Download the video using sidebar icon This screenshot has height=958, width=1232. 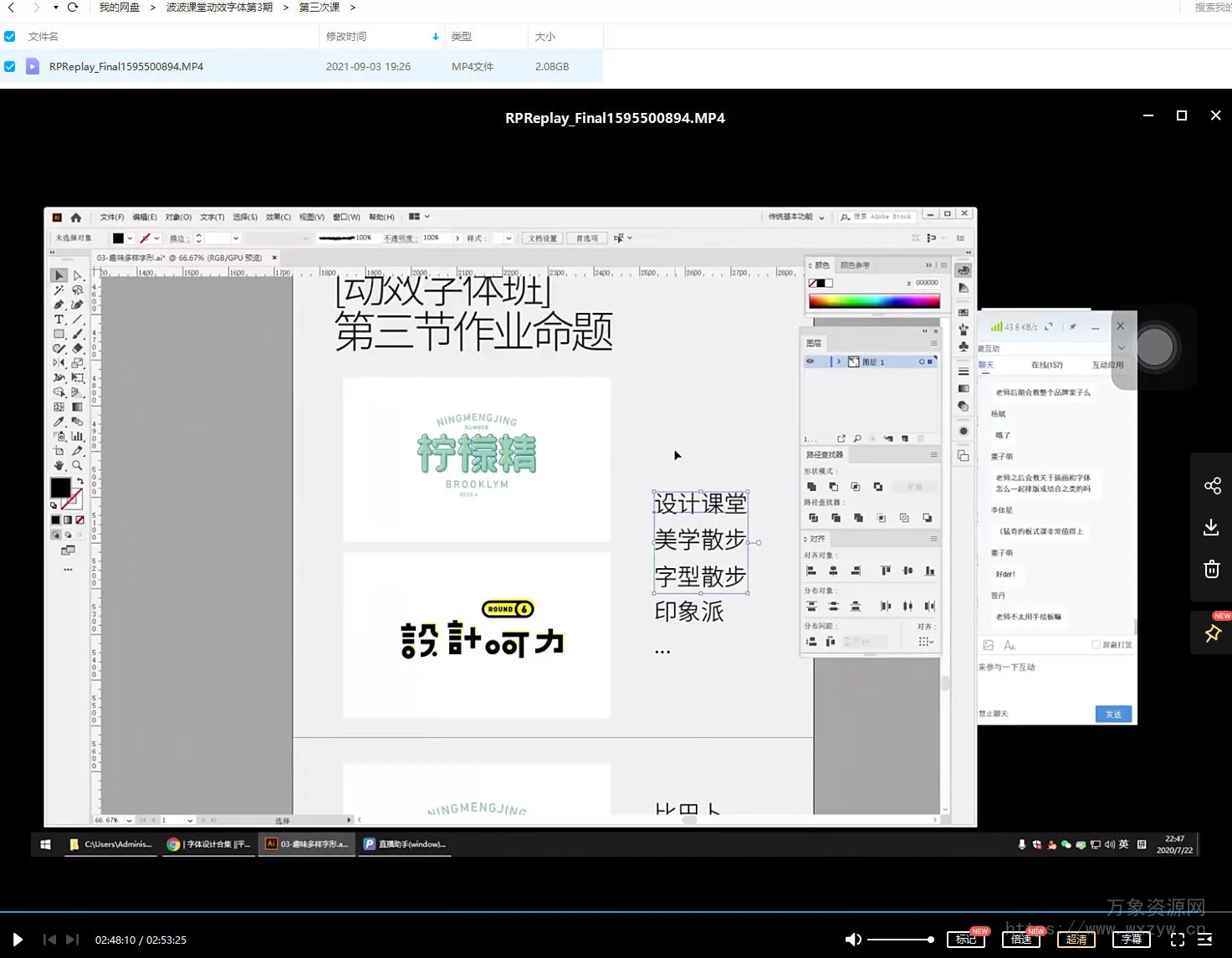(x=1211, y=528)
